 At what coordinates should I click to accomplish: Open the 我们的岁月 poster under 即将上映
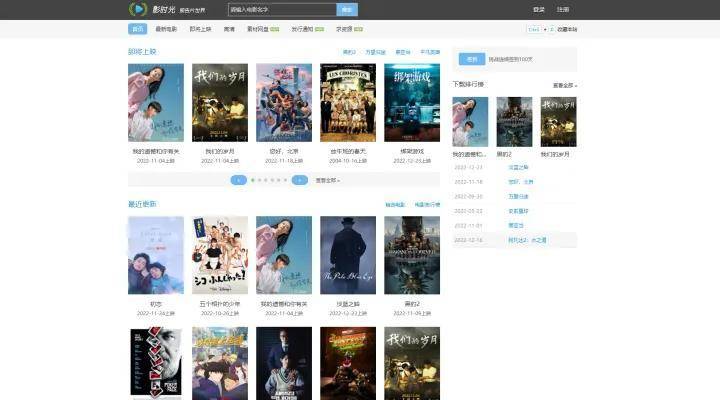pos(220,102)
